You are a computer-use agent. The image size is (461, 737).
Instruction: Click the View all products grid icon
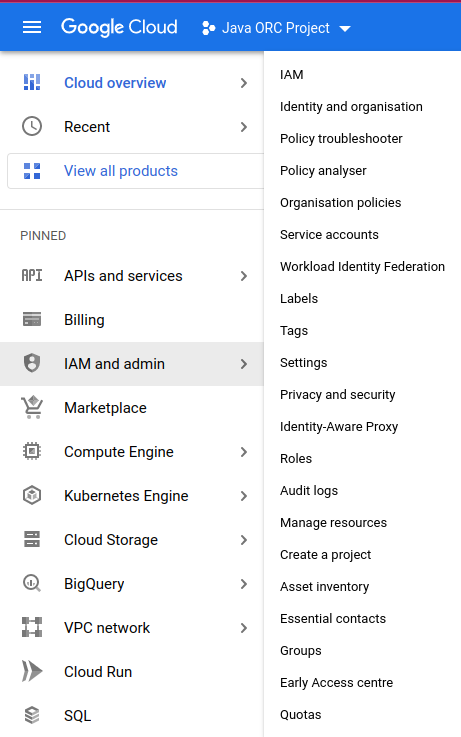click(32, 171)
